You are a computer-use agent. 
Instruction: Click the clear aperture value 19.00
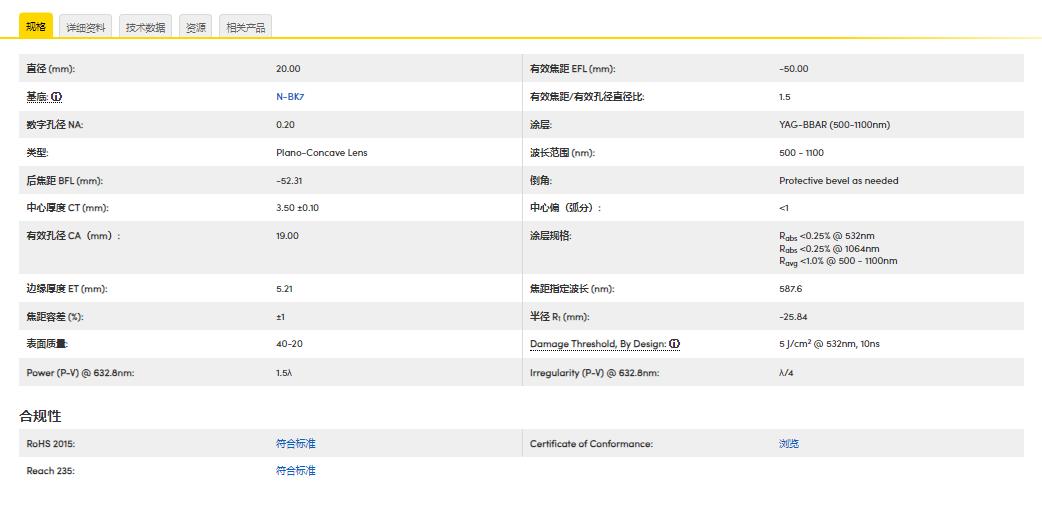click(x=287, y=235)
